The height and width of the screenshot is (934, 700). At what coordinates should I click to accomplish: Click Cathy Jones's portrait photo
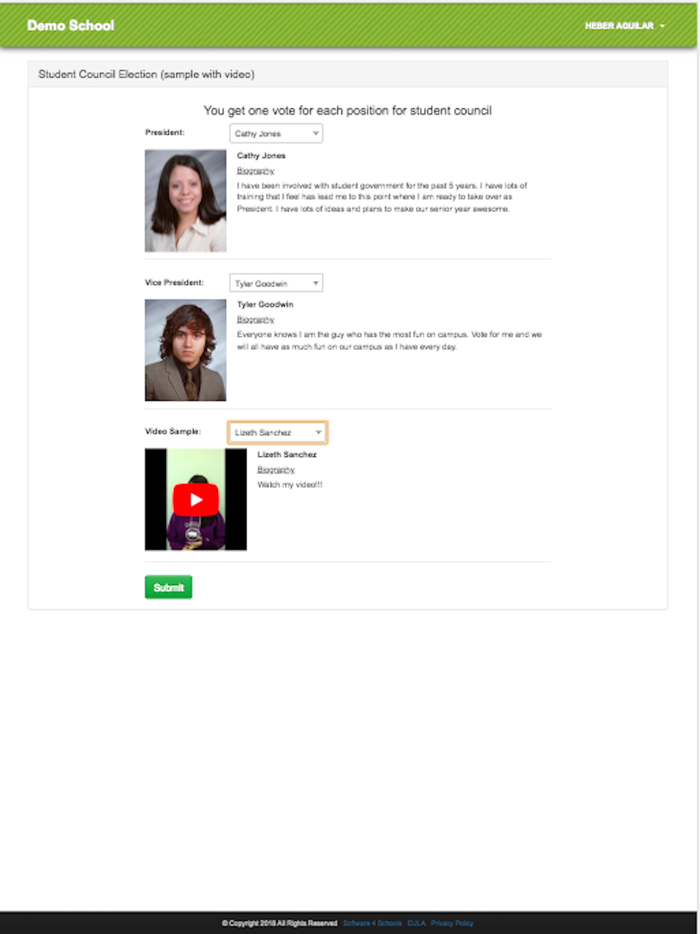185,201
